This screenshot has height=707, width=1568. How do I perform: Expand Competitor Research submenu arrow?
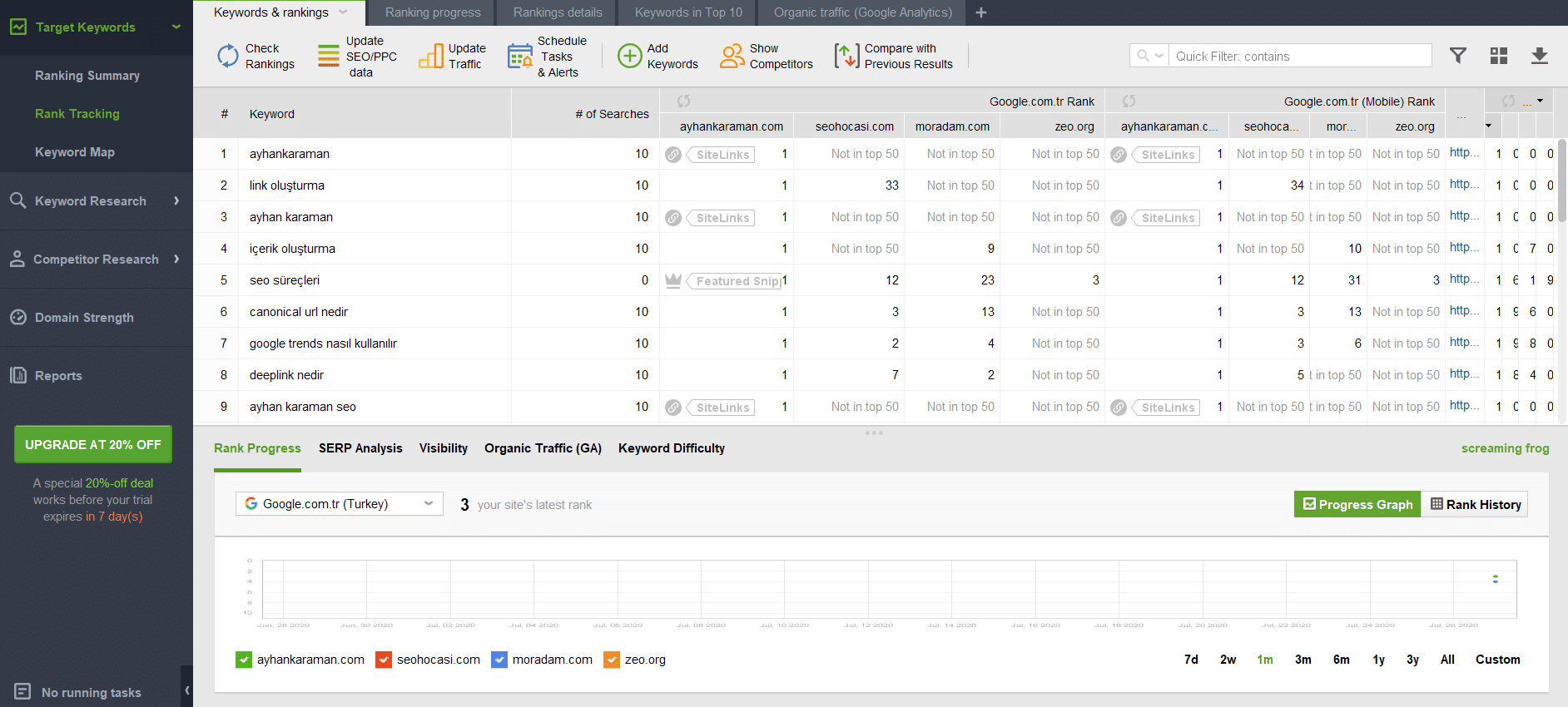176,259
